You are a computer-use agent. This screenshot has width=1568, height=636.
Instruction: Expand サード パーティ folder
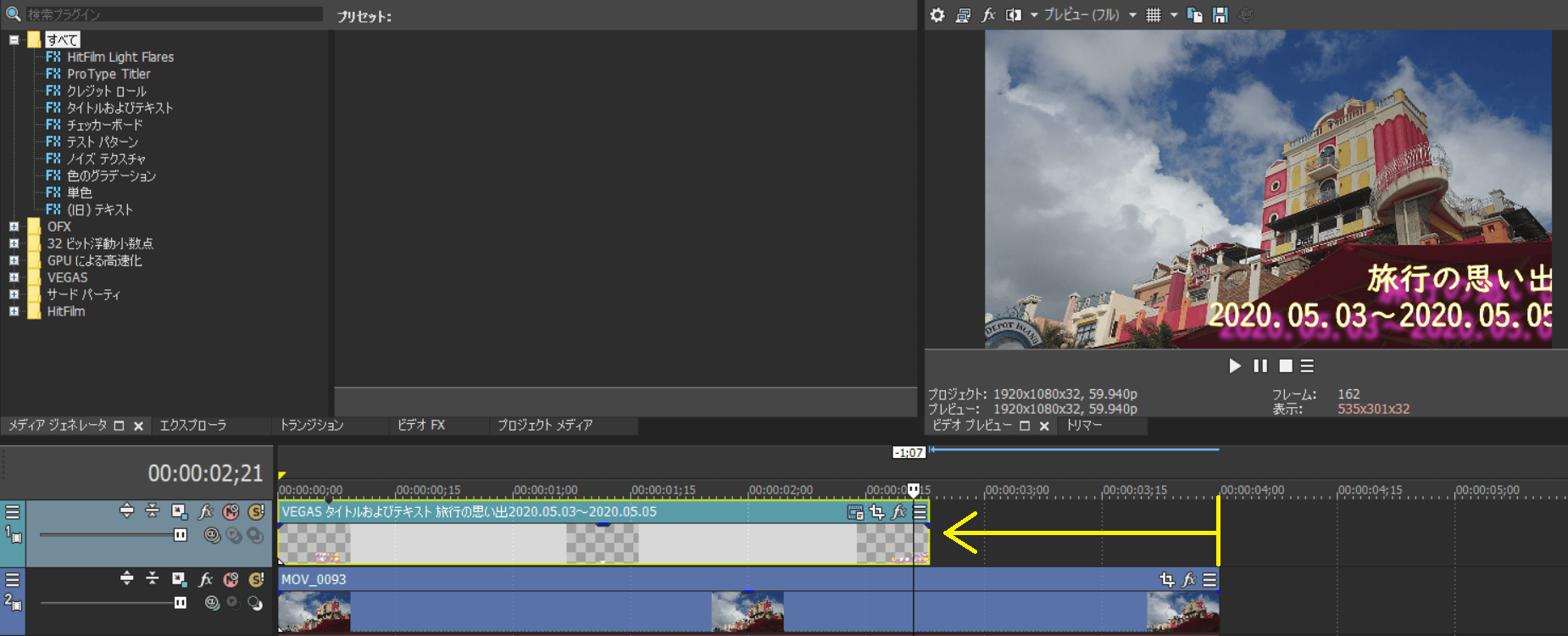point(14,294)
